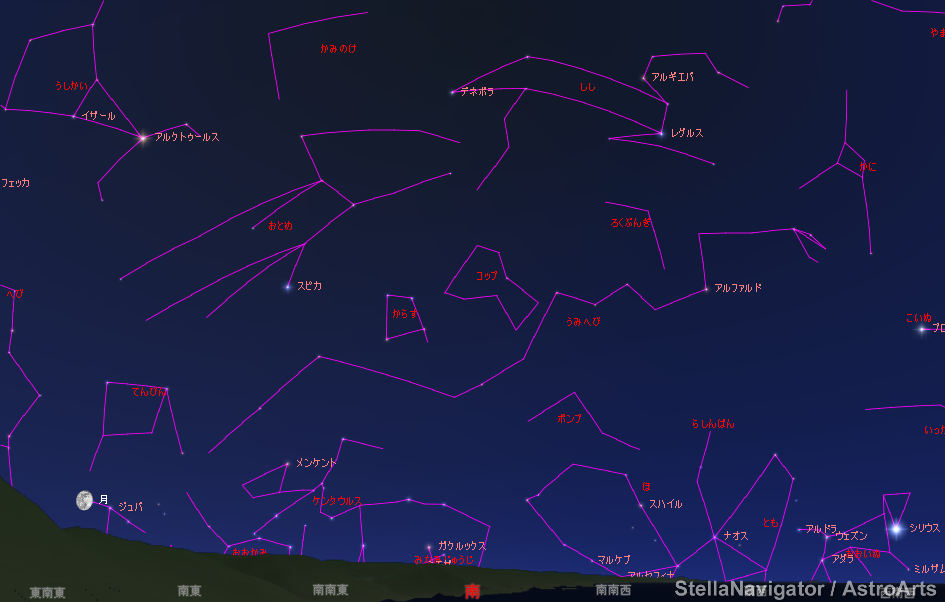Click the red 南 south direction marker

(x=472, y=591)
